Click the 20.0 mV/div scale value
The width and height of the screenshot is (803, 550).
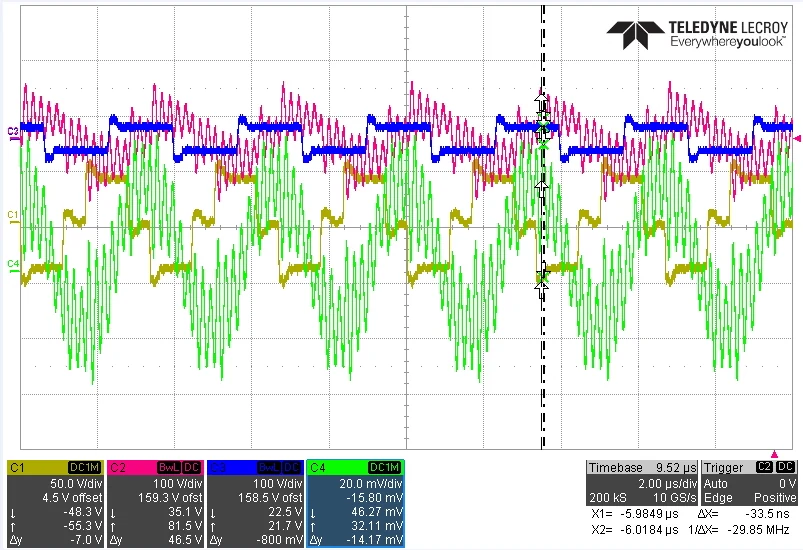click(x=371, y=483)
